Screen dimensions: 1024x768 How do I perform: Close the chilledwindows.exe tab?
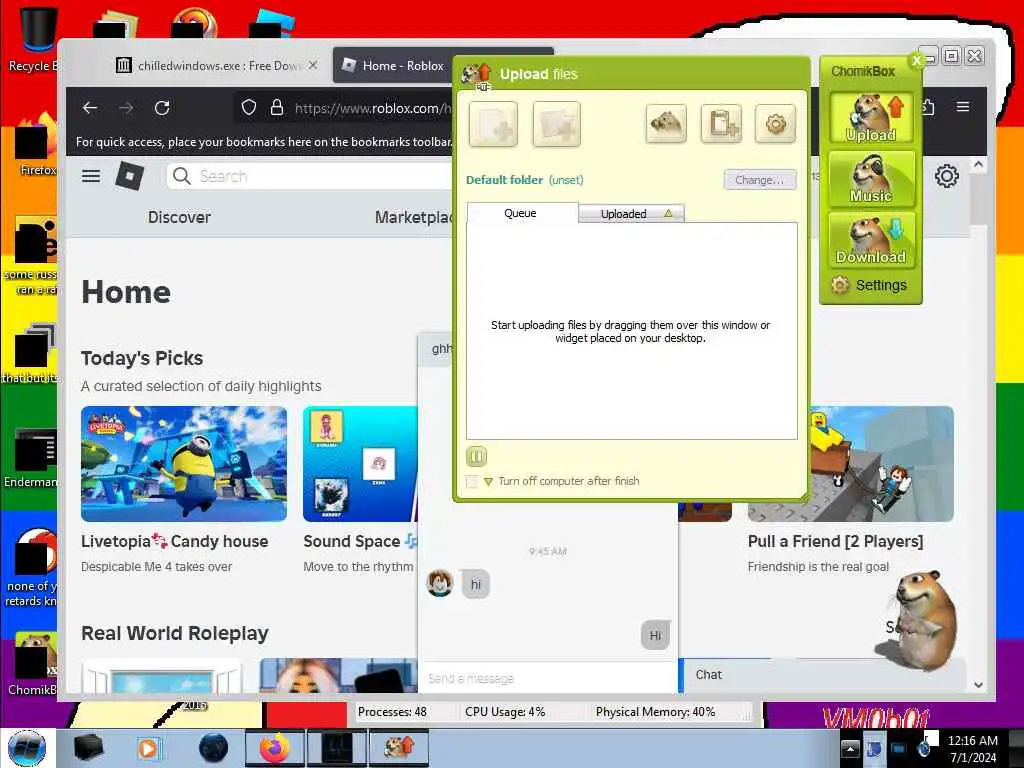(x=313, y=65)
